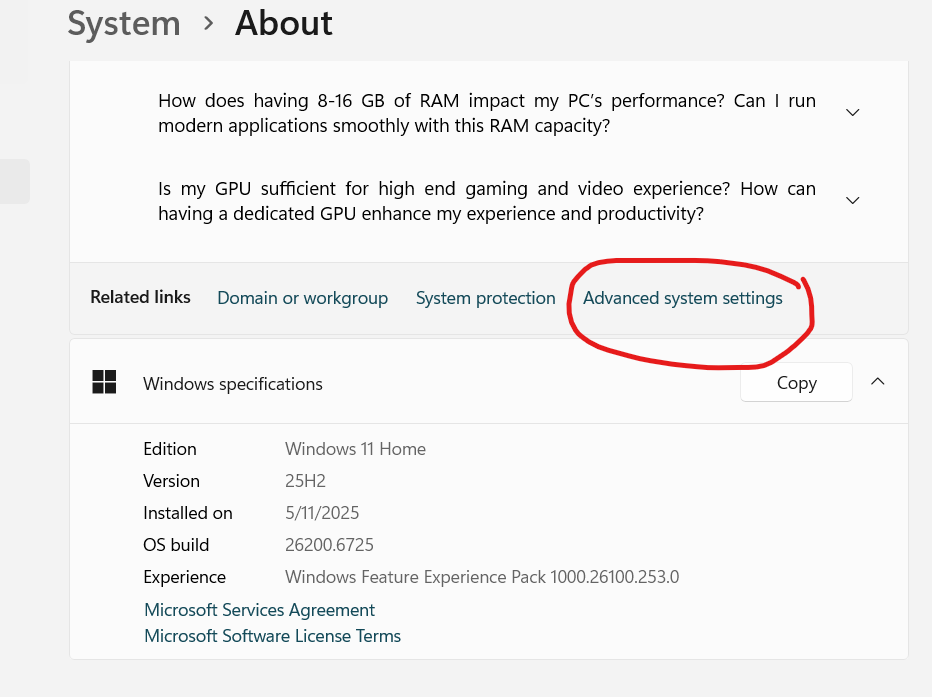The width and height of the screenshot is (932, 697).
Task: Click the About breadcrumb label
Action: (x=283, y=23)
